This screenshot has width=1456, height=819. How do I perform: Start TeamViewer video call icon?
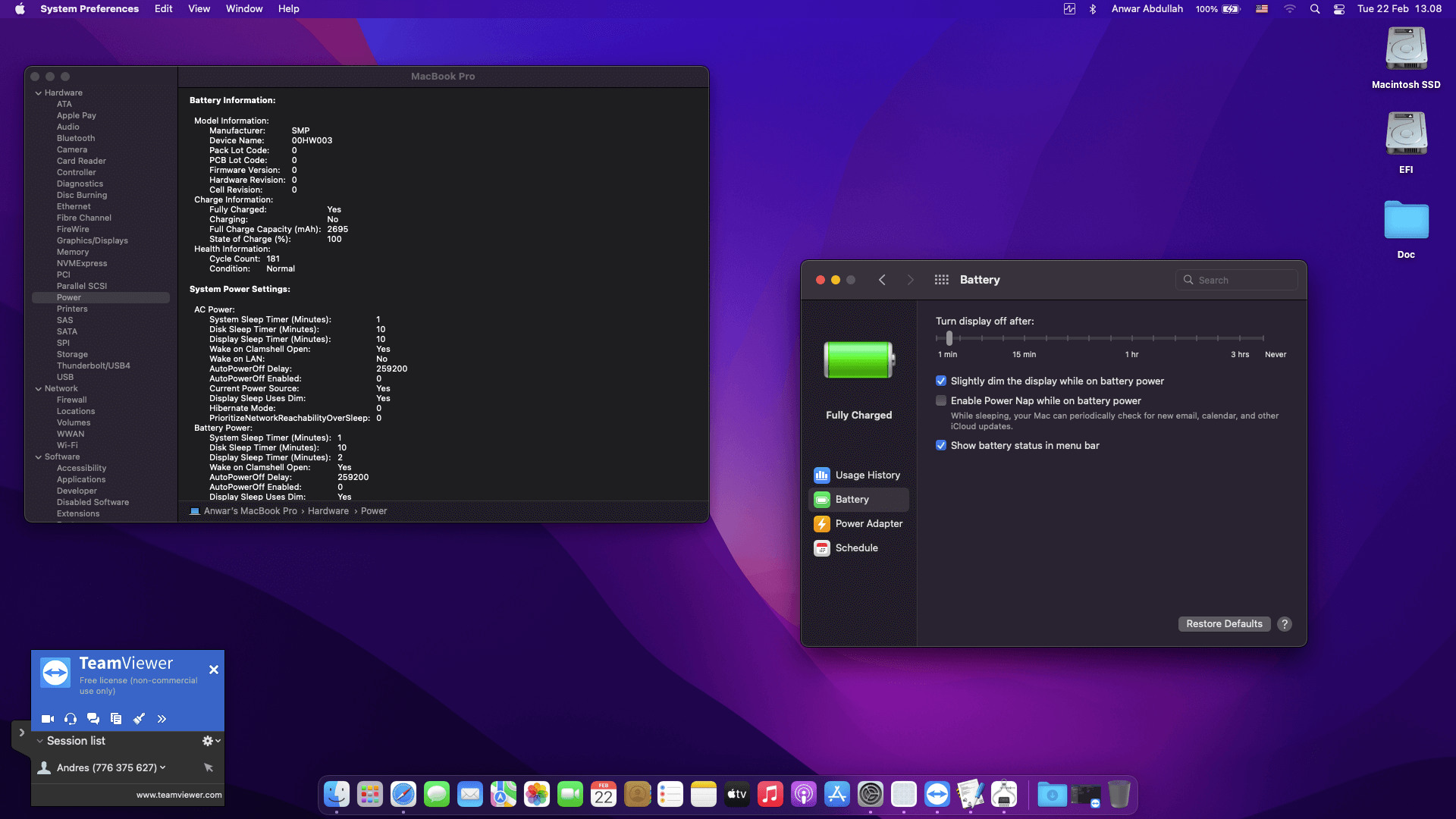click(48, 719)
